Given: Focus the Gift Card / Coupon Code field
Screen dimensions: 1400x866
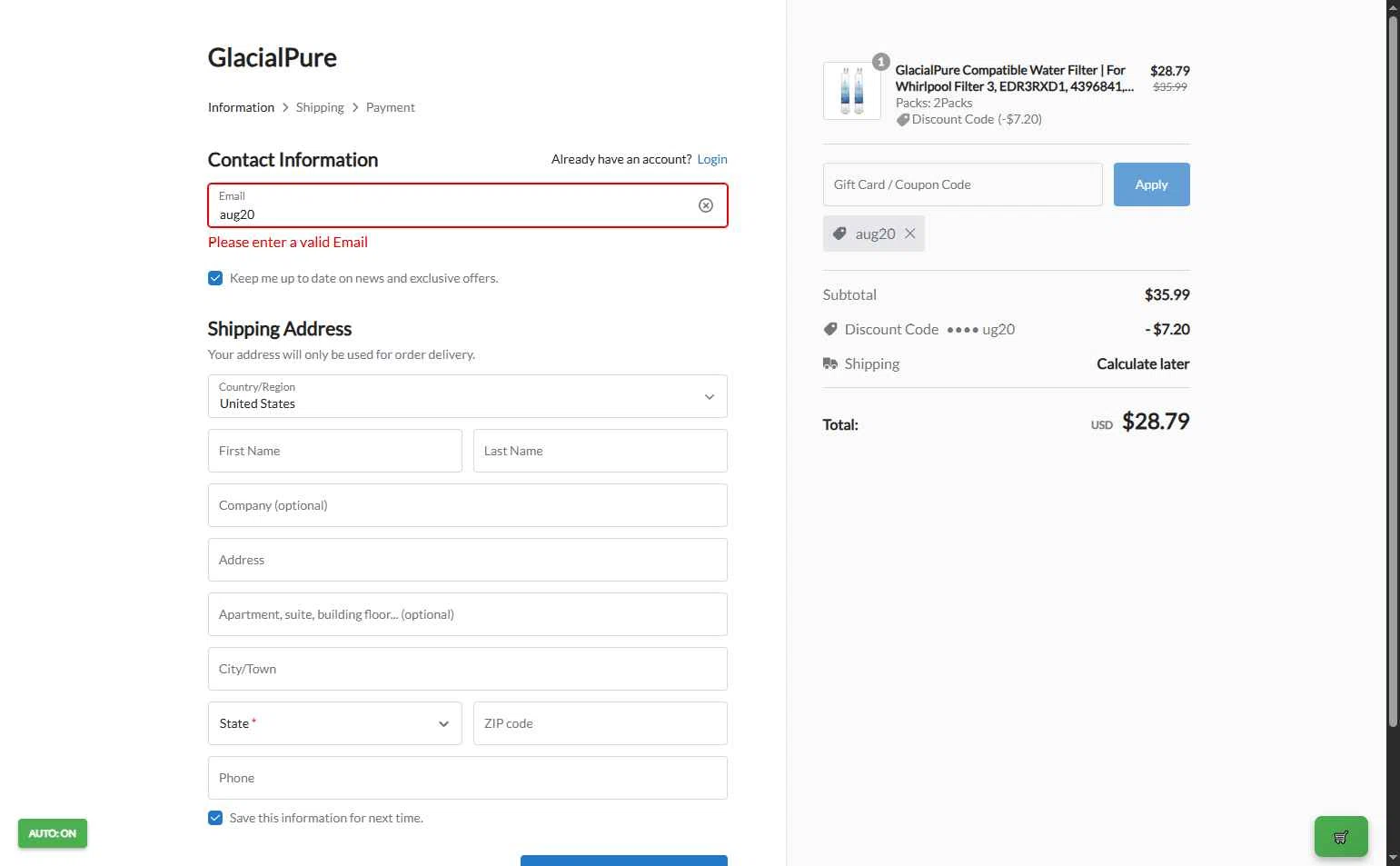Looking at the screenshot, I should (x=963, y=184).
